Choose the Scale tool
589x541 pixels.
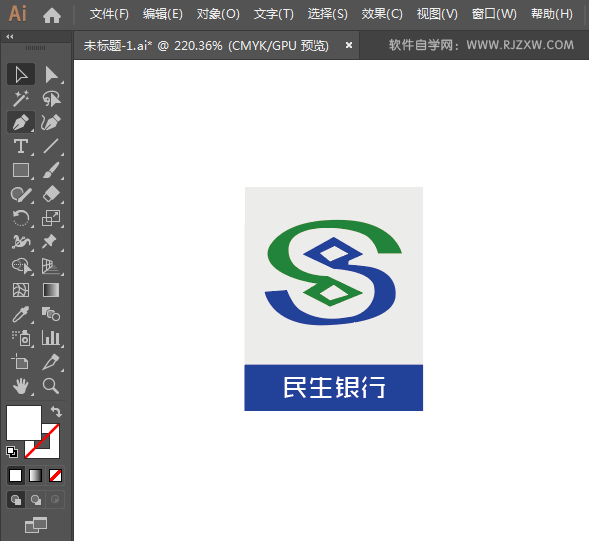click(x=51, y=218)
